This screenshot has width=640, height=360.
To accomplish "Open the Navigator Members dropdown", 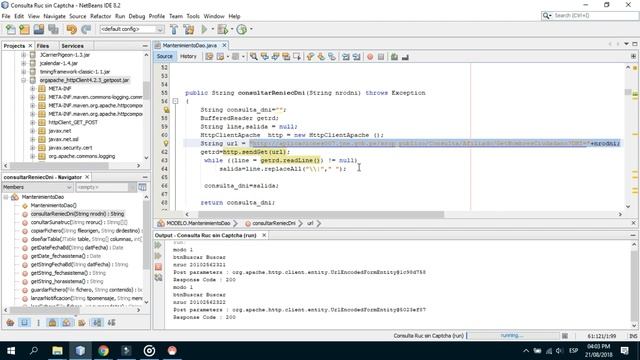I will click(x=37, y=187).
